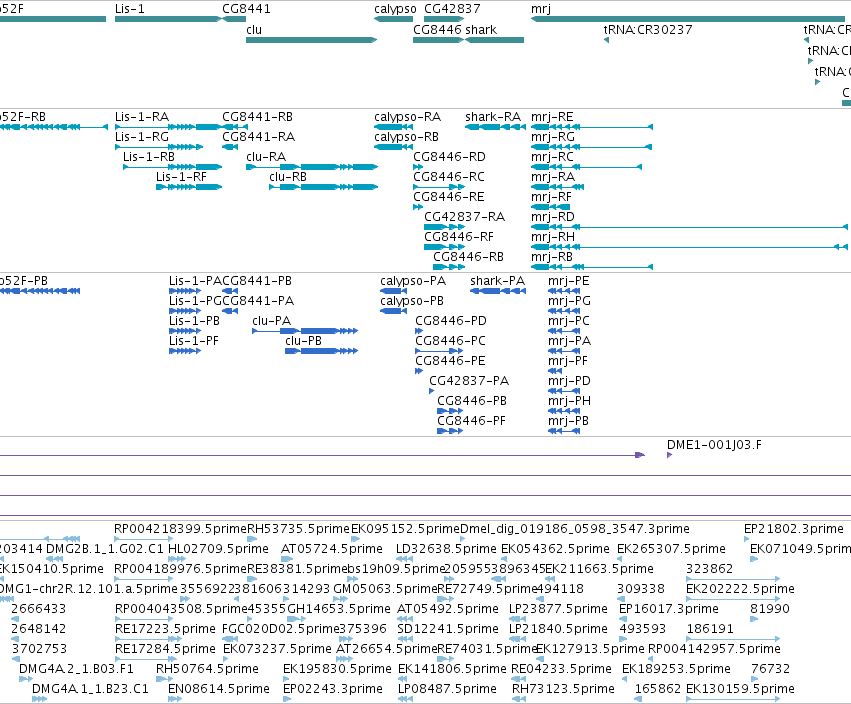Screen dimensions: 851x704
Task: Select the HL02709.5prime EST label
Action: point(218,549)
